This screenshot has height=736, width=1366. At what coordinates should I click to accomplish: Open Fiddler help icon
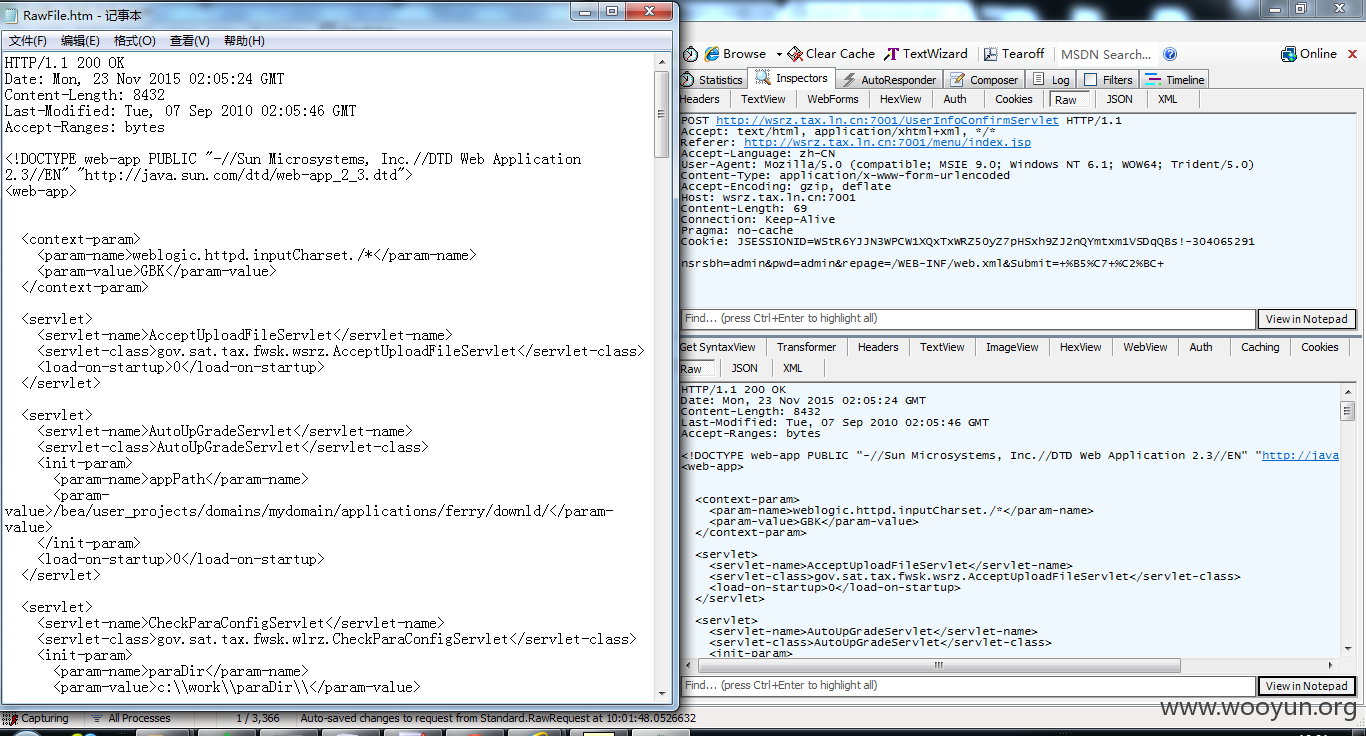tap(1170, 54)
